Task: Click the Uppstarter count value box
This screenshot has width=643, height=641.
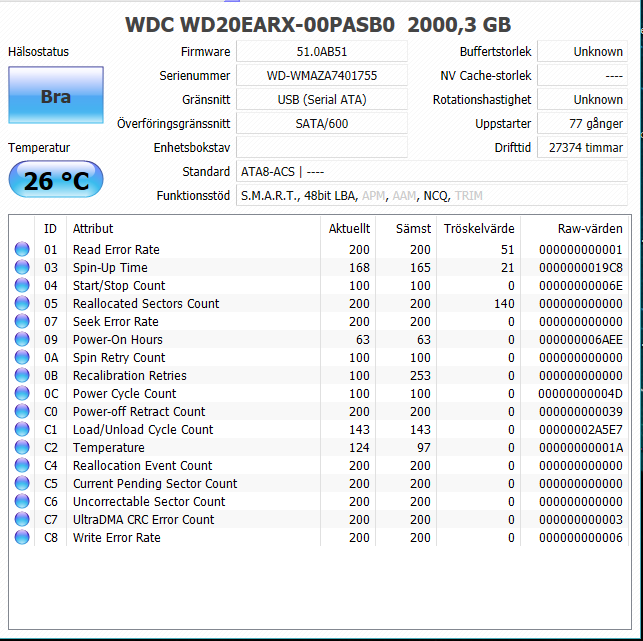Action: (x=582, y=124)
